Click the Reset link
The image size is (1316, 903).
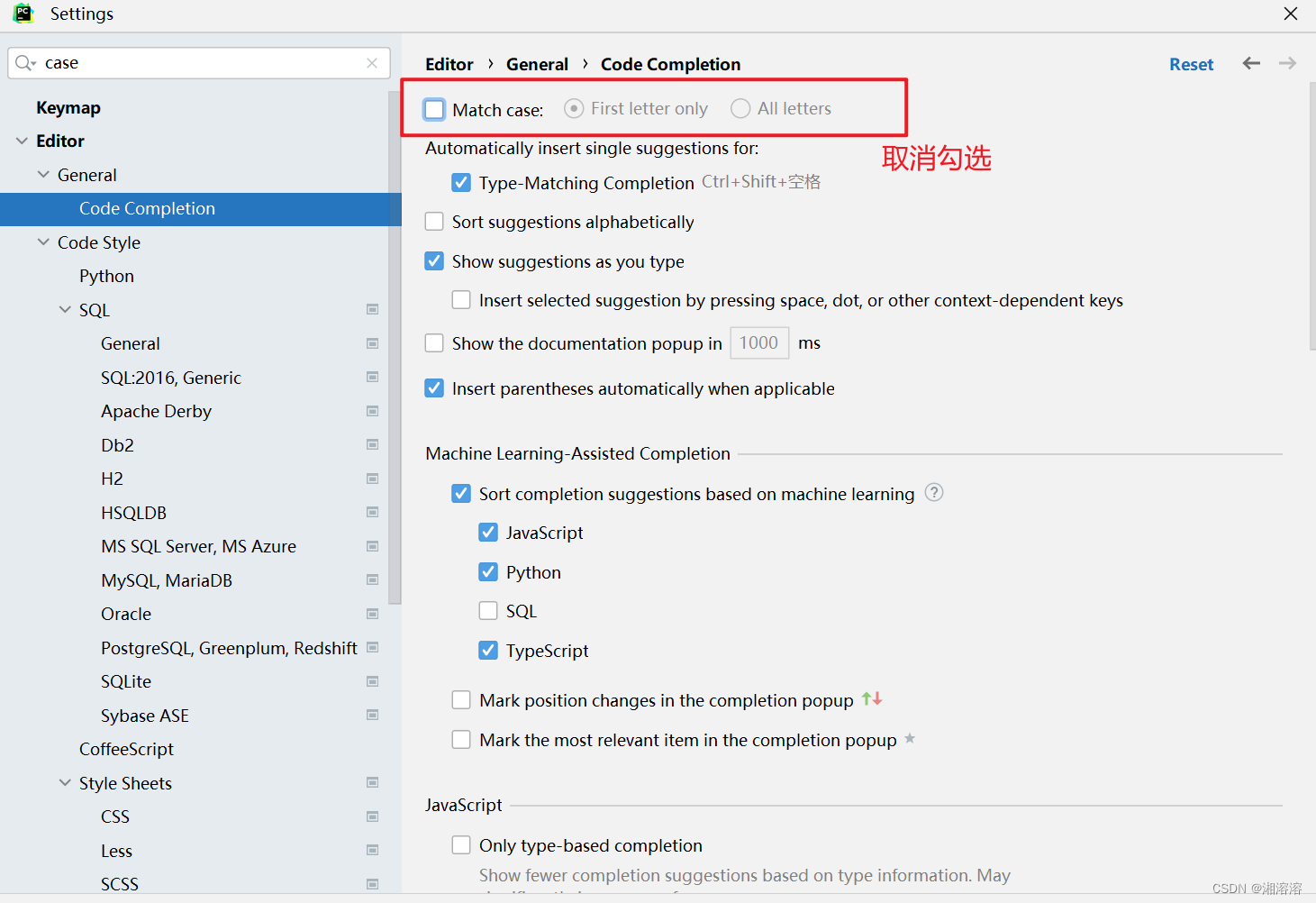[x=1191, y=64]
